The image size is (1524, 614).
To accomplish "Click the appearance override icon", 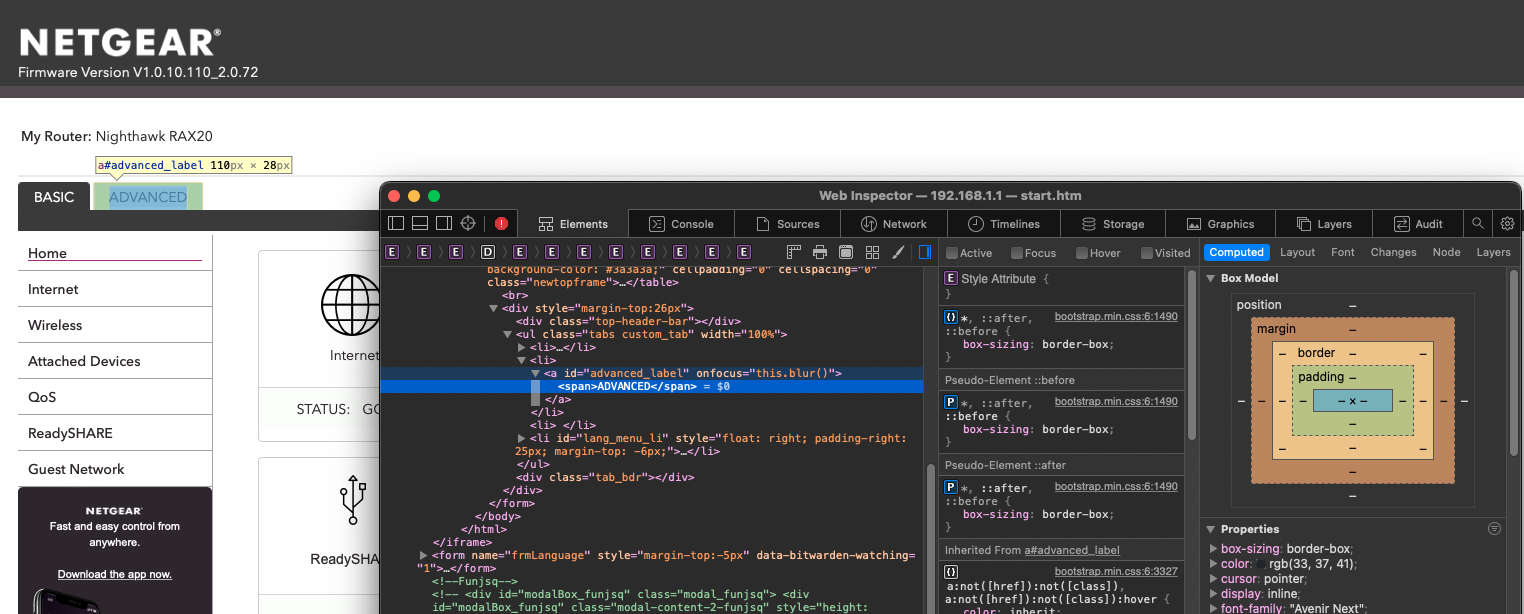I will tap(846, 252).
